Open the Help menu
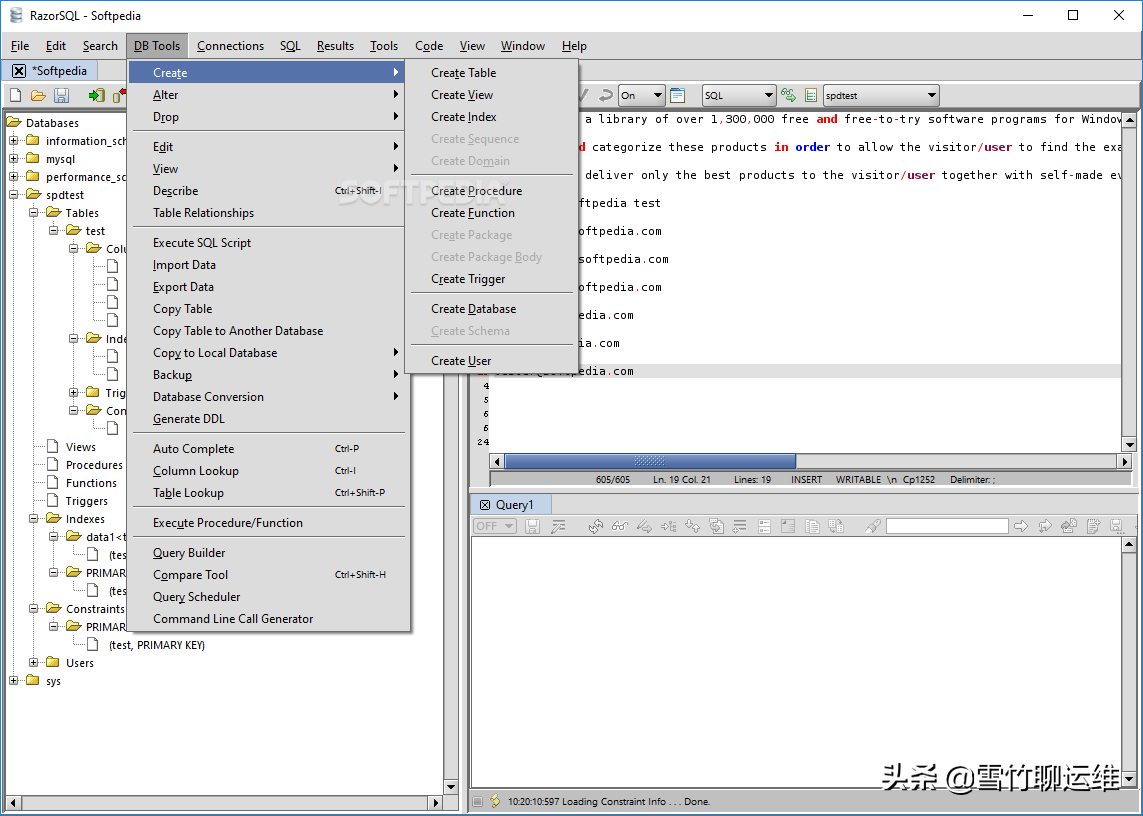 (x=574, y=46)
